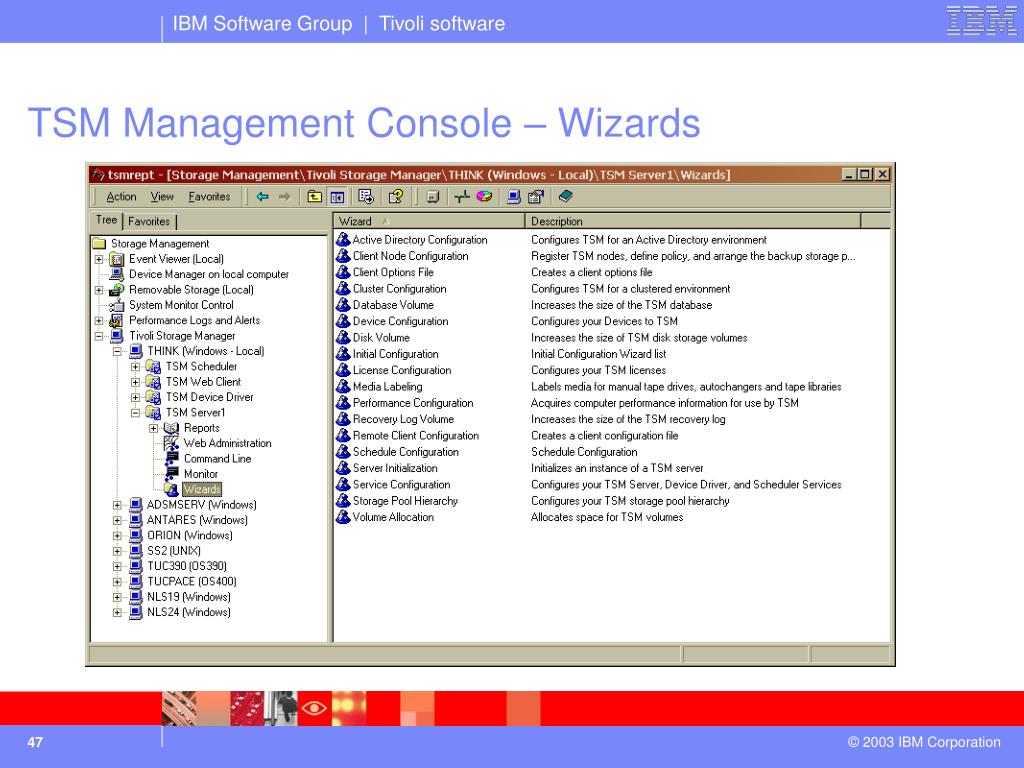Click the Media Labeling wizard icon
The height and width of the screenshot is (768, 1024).
(x=343, y=387)
